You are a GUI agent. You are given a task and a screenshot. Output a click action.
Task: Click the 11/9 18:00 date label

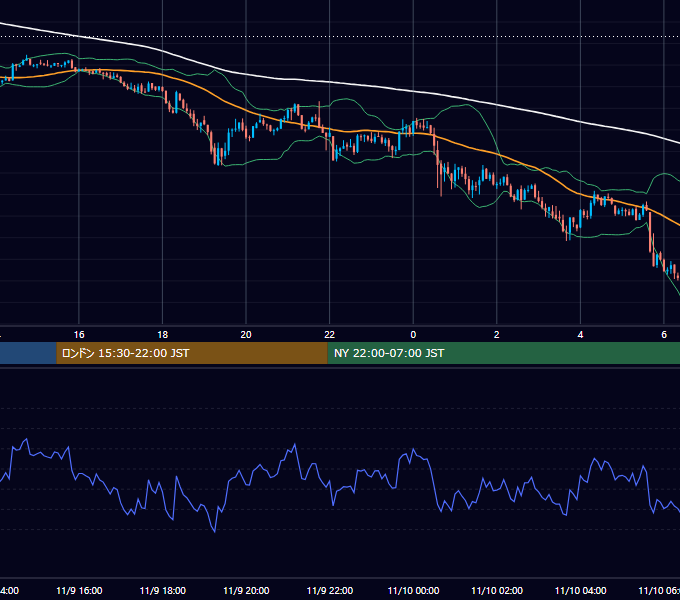163,590
